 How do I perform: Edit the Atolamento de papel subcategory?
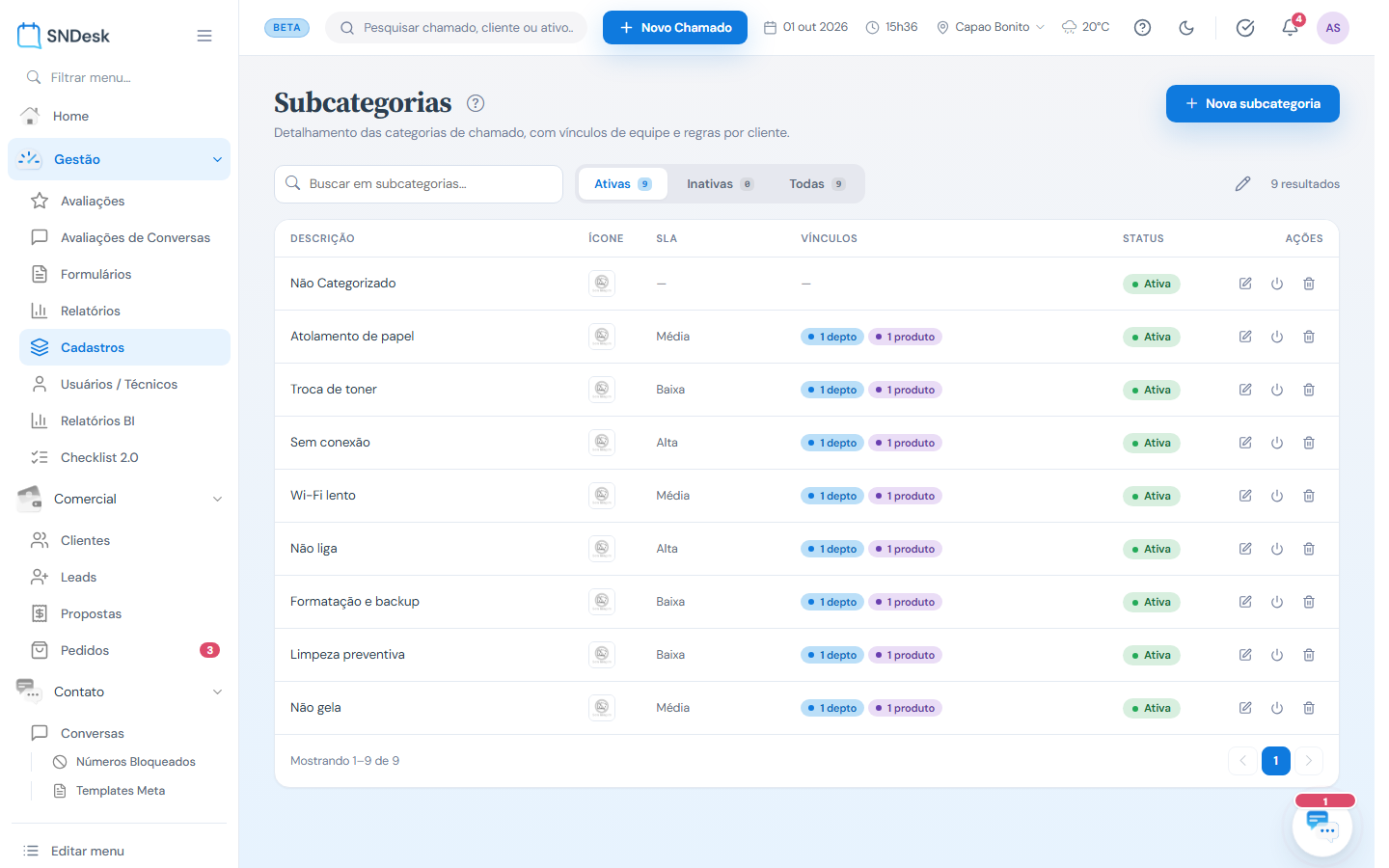1245,337
